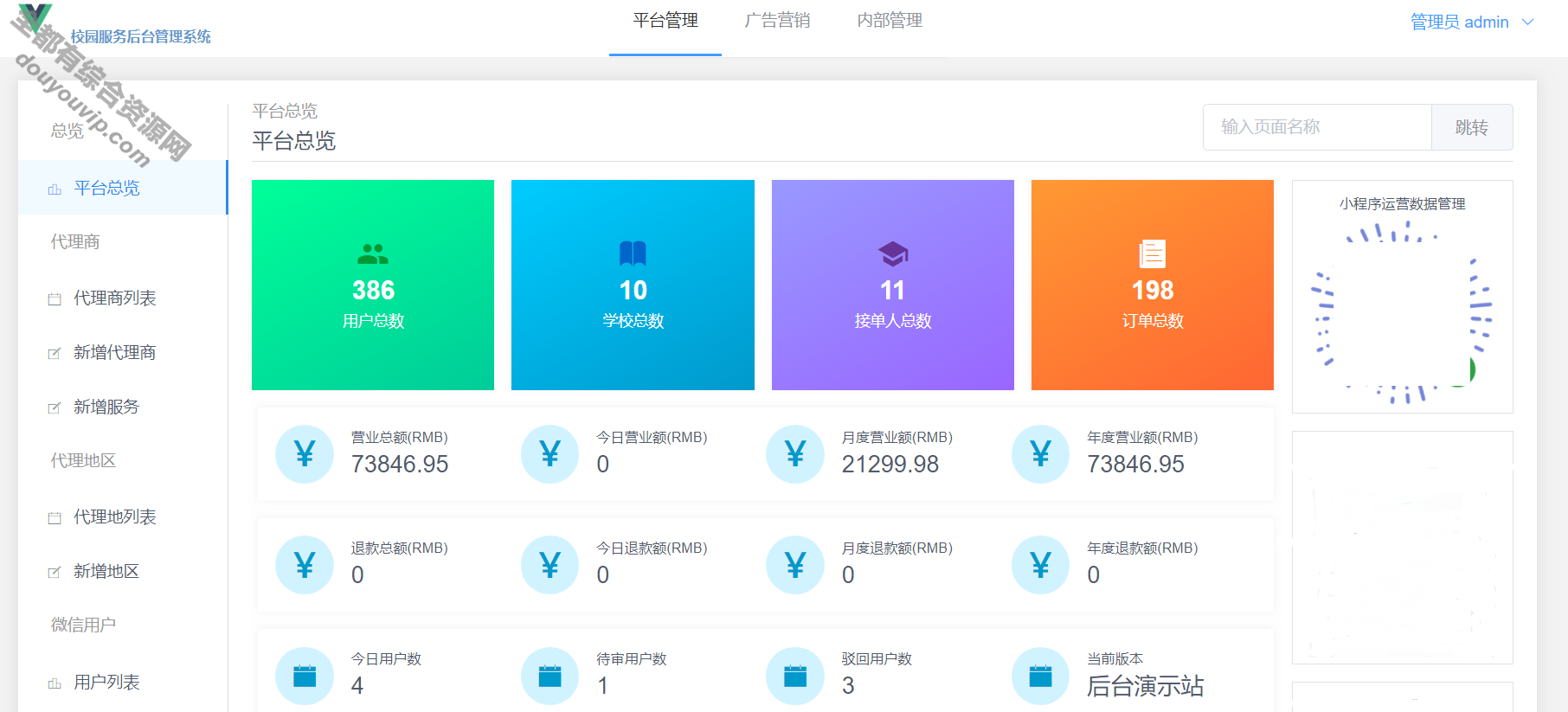Expand the 管理员 admin dropdown arrow
Screen dimensions: 1568x712
point(1528,22)
